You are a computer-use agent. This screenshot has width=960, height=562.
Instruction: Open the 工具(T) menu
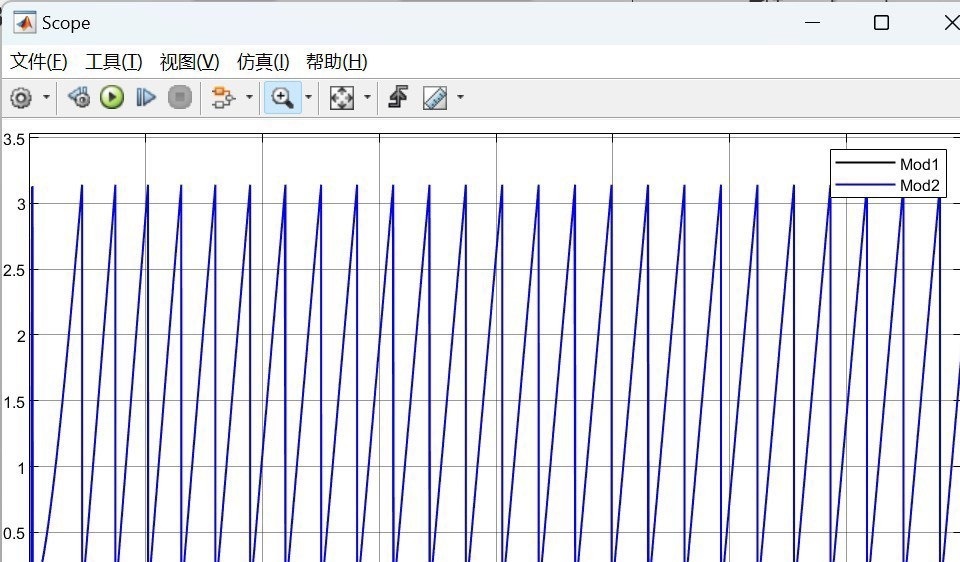tap(114, 61)
